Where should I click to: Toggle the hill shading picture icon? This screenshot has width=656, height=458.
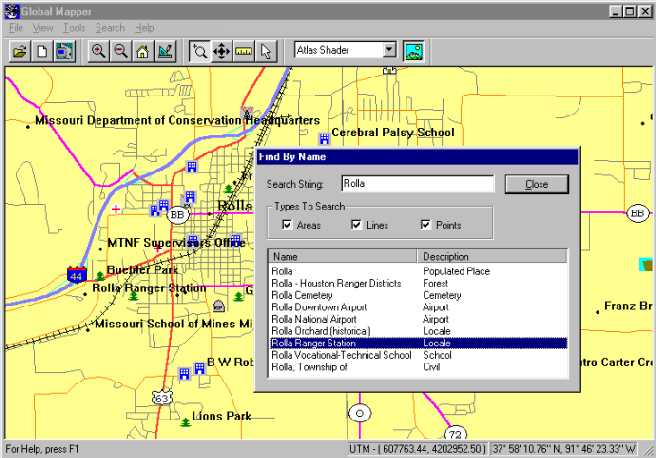(413, 51)
